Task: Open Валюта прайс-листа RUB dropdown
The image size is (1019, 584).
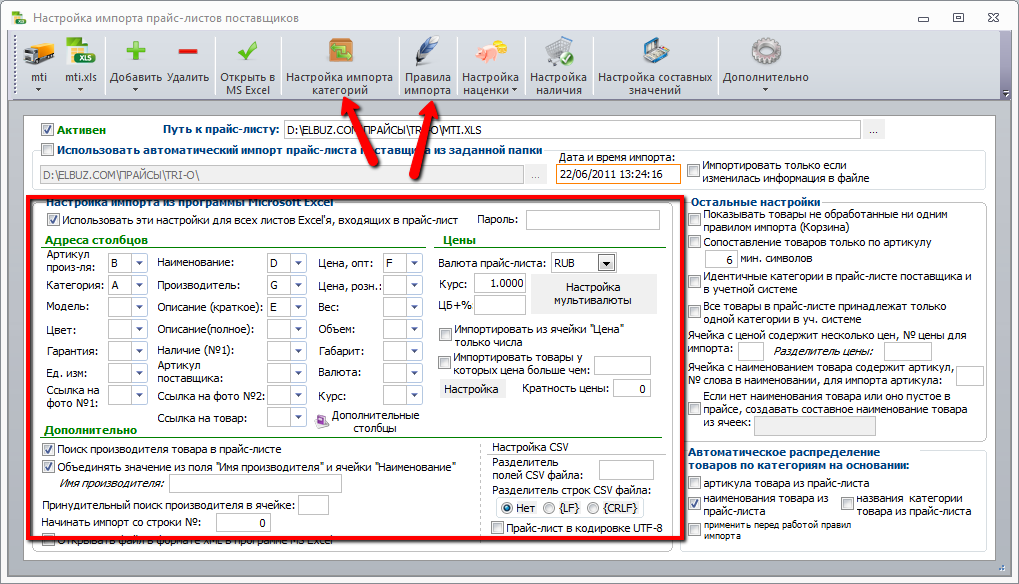Action: point(607,263)
